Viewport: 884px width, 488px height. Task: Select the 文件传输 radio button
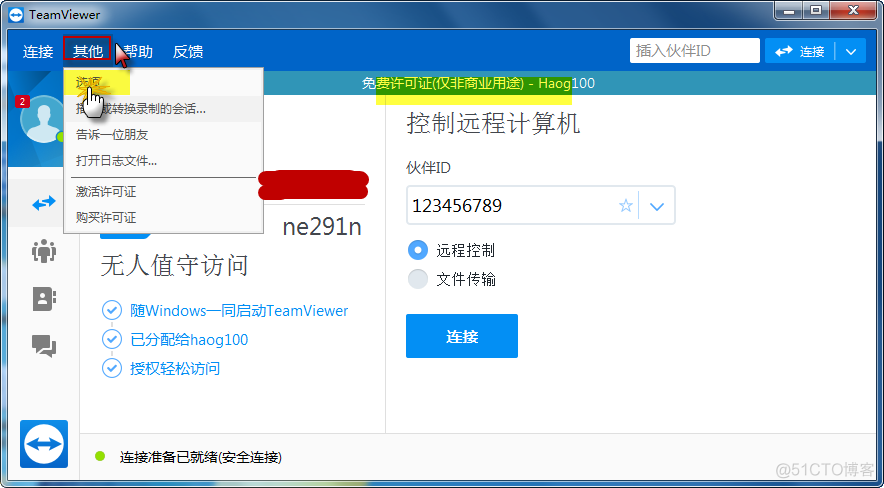tap(418, 279)
